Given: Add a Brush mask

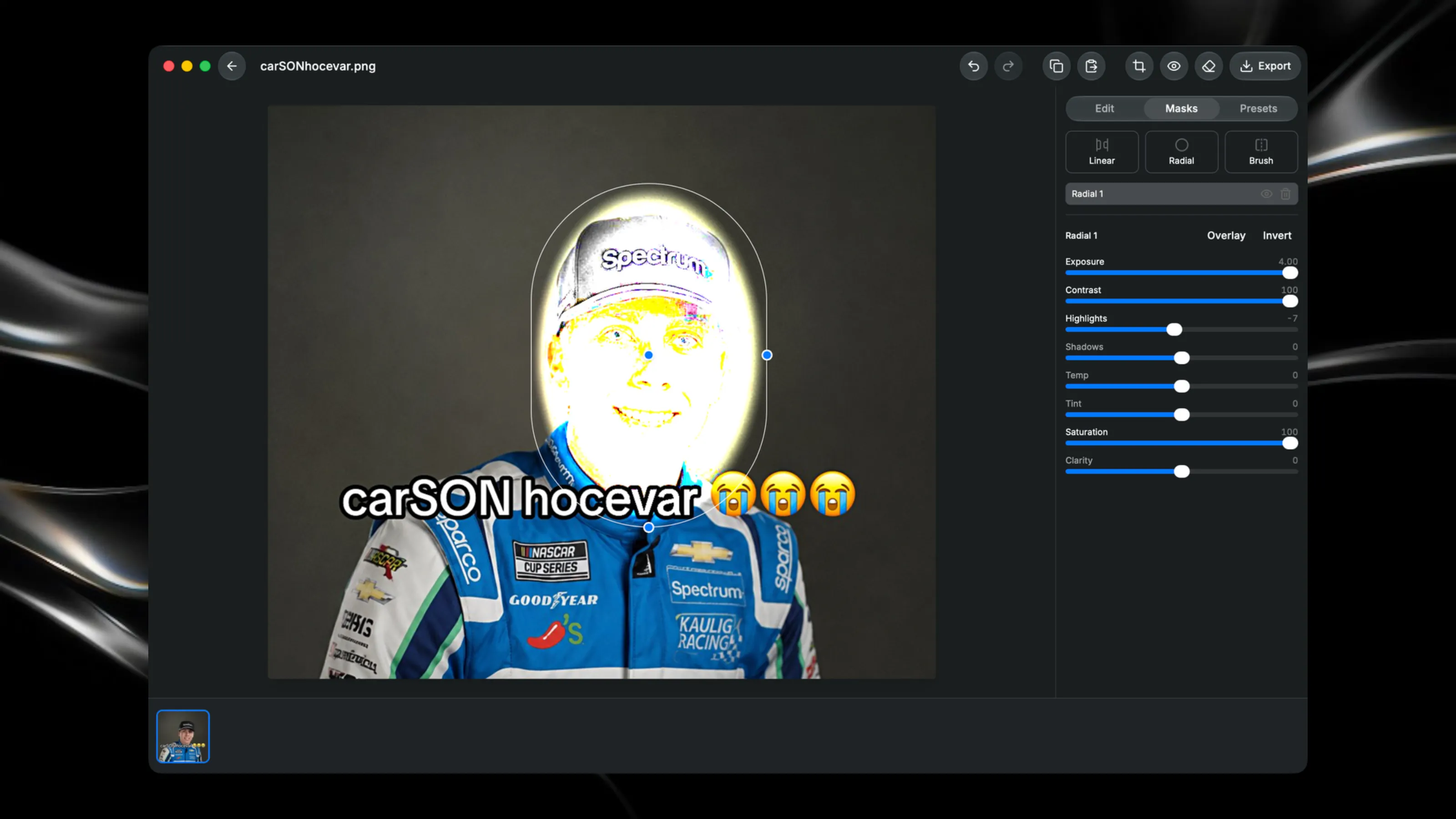Looking at the screenshot, I should [1261, 152].
